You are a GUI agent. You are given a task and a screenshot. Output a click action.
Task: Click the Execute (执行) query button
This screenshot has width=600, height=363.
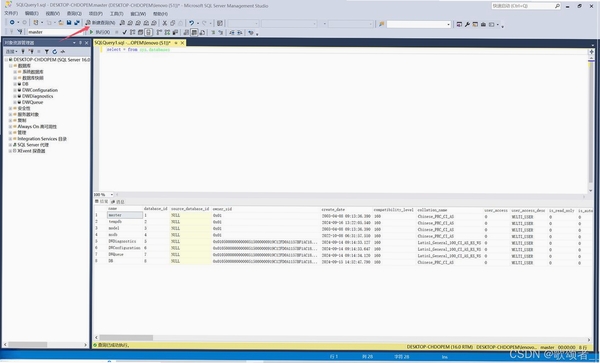[x=99, y=33]
